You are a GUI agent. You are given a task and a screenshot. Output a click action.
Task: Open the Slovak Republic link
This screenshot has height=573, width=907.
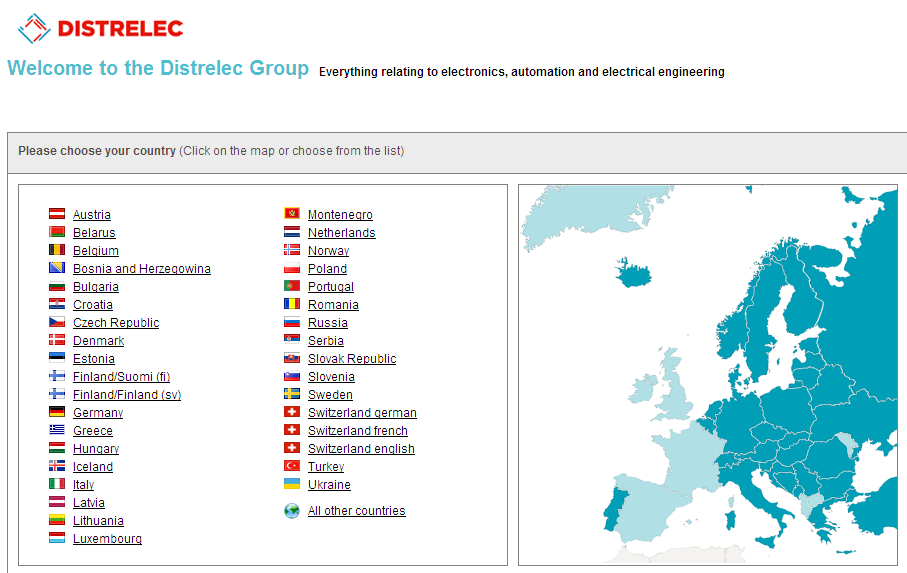coord(352,358)
